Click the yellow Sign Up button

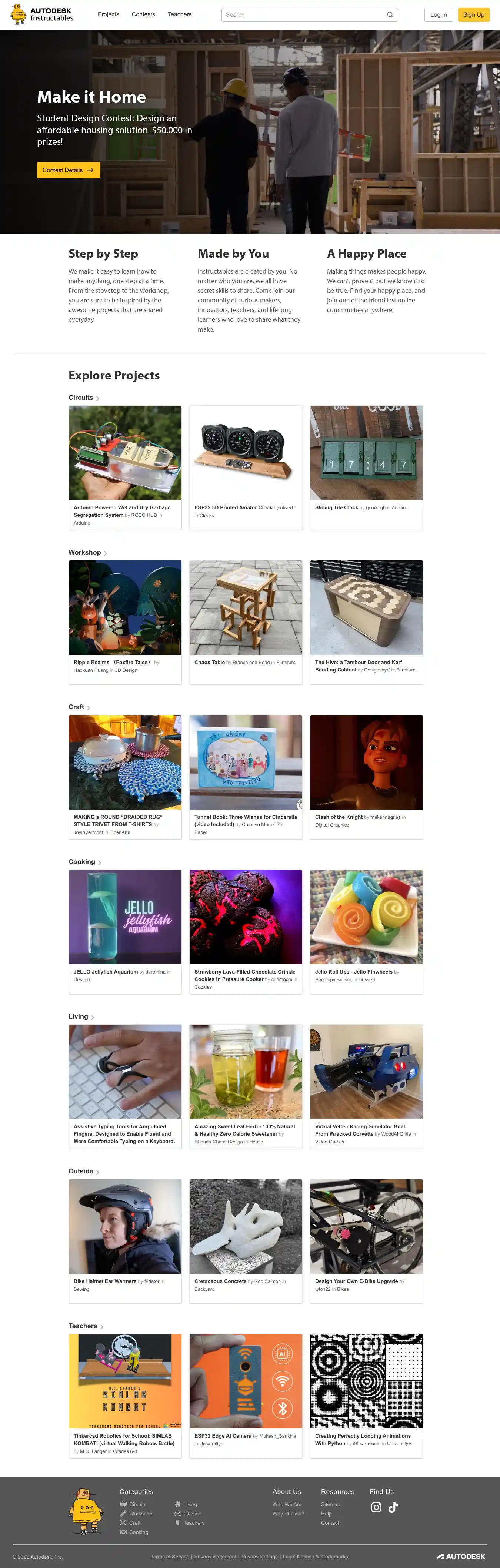tap(473, 14)
